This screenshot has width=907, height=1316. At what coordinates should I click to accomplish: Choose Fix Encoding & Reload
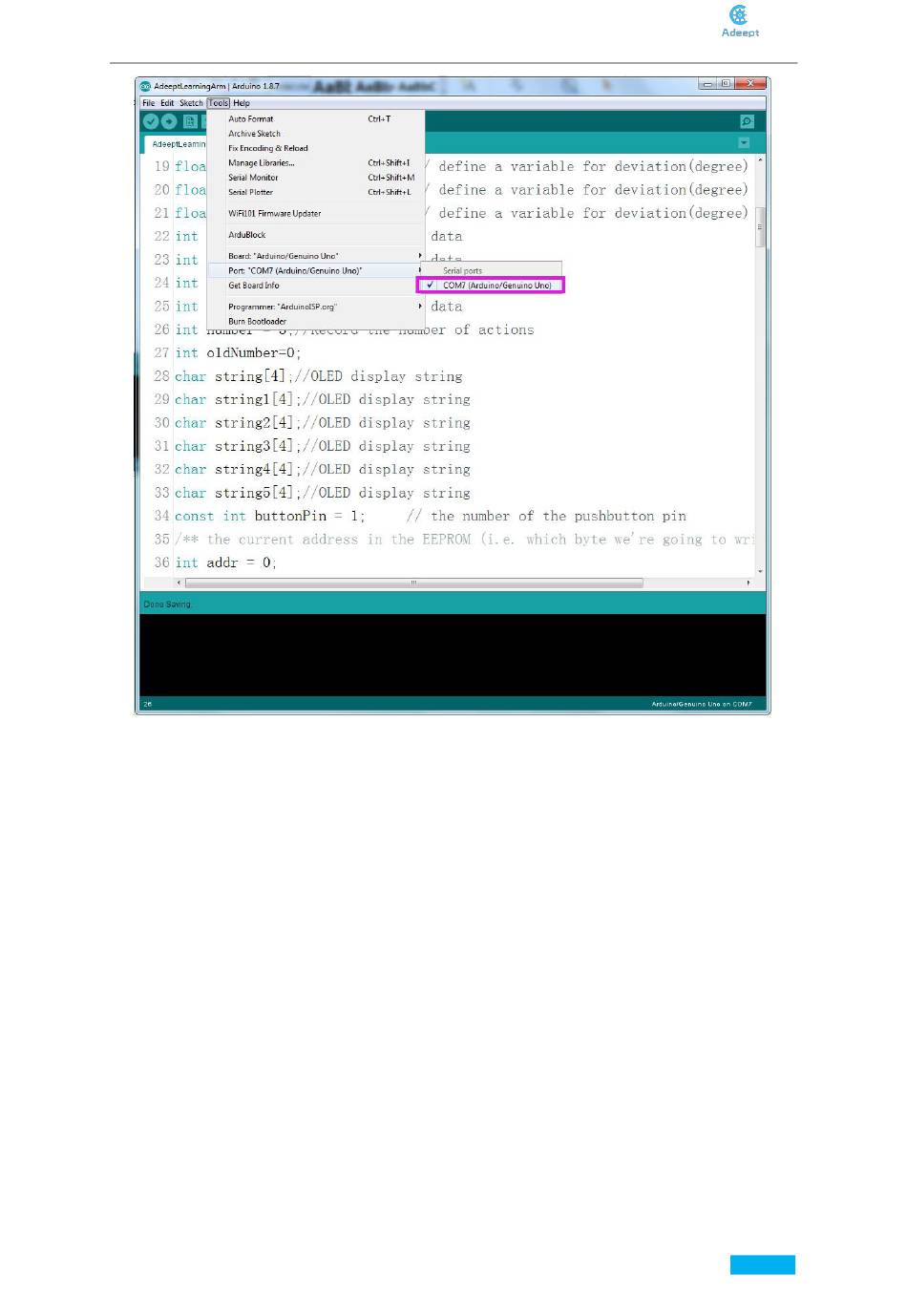click(316, 148)
